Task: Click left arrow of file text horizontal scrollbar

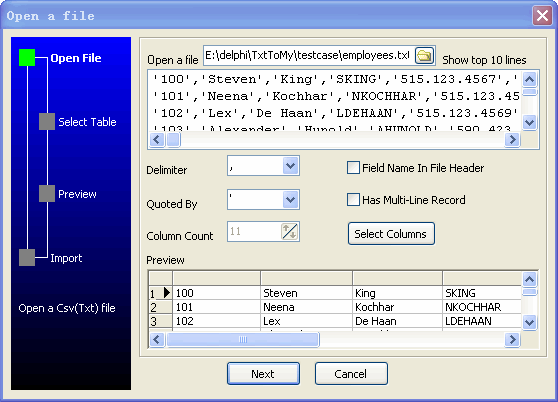Action: (157, 139)
